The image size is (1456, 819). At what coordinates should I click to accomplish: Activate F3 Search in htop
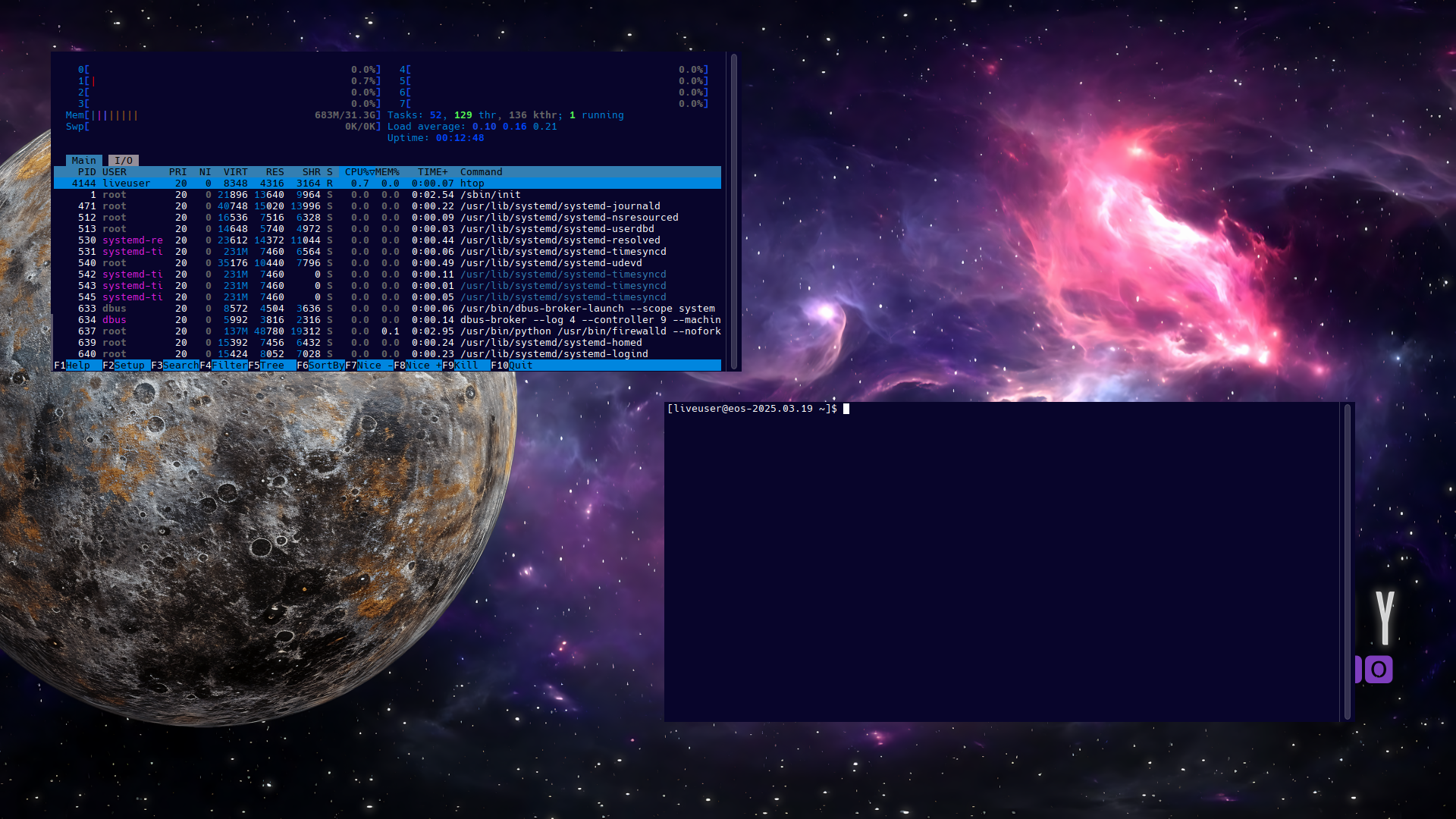pos(175,366)
